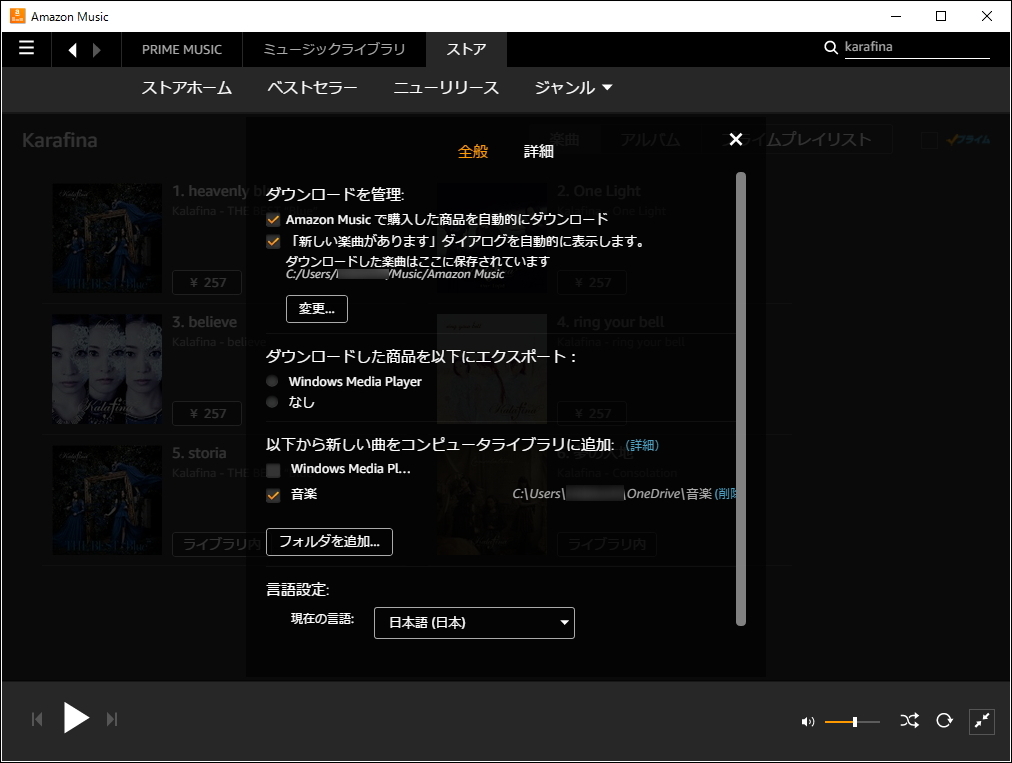Open the current language selection dropdown
1012x763 pixels.
point(473,622)
